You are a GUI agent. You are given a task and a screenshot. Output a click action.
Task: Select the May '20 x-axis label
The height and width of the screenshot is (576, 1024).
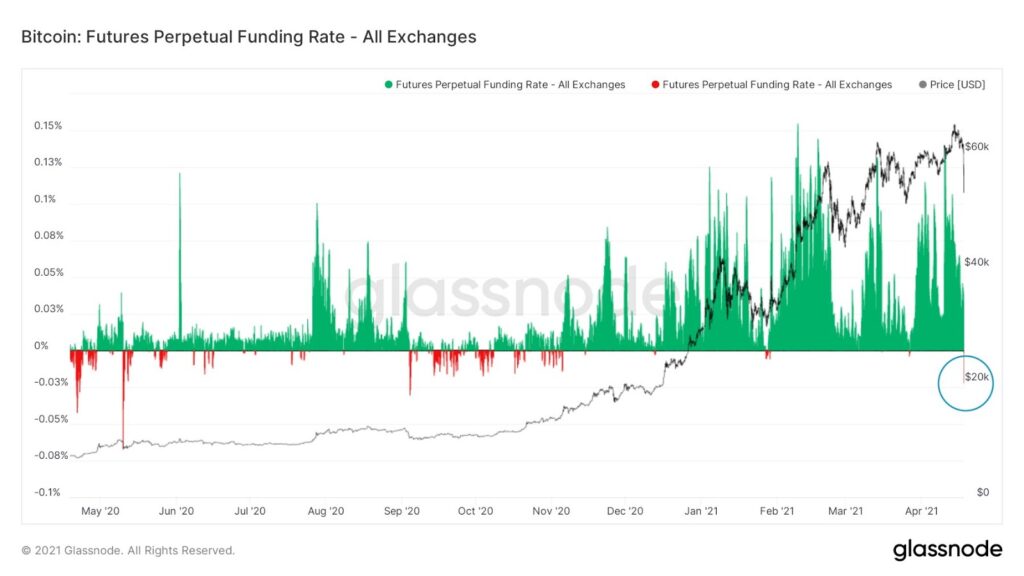pos(100,511)
